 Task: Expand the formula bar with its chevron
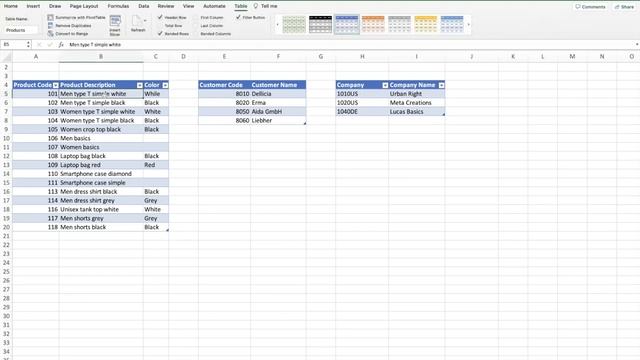637,44
